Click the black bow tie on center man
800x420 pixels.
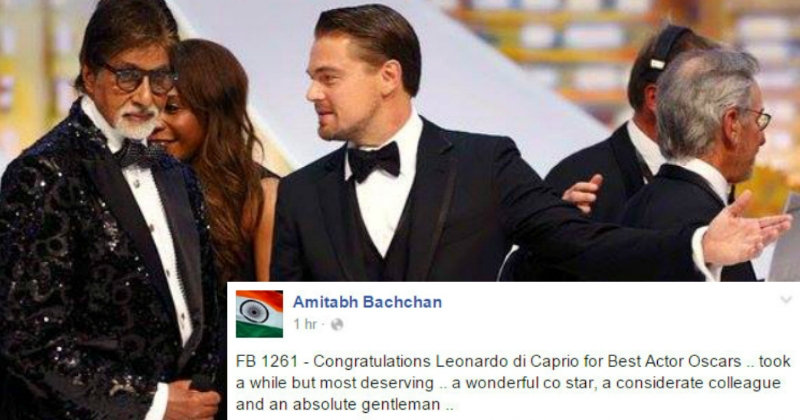click(374, 160)
